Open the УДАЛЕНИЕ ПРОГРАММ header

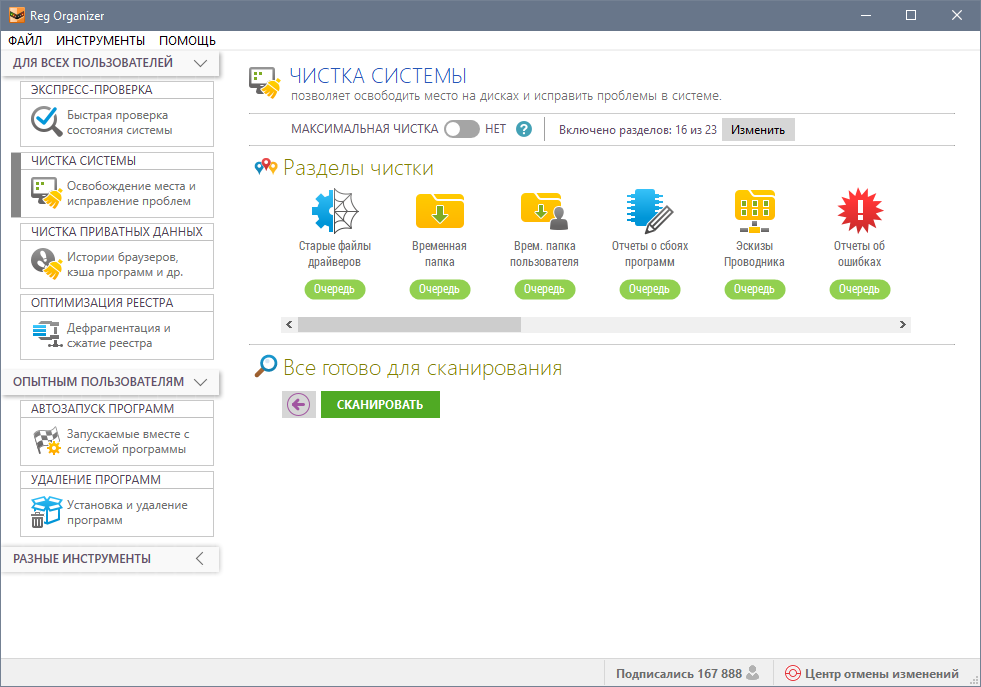[x=117, y=480]
